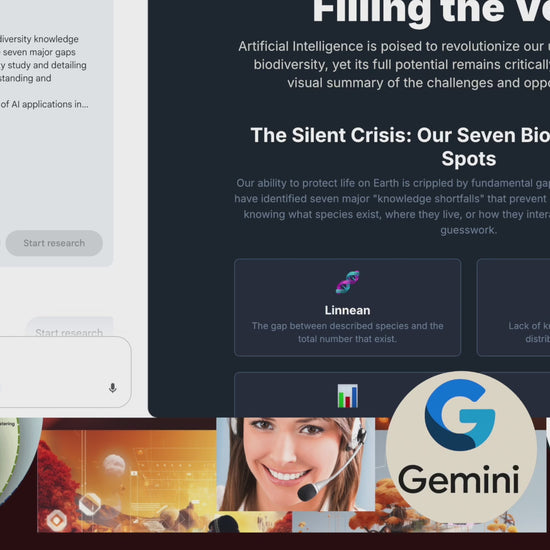
Task: Click the Gemini logo badge
Action: pyautogui.click(x=461, y=447)
